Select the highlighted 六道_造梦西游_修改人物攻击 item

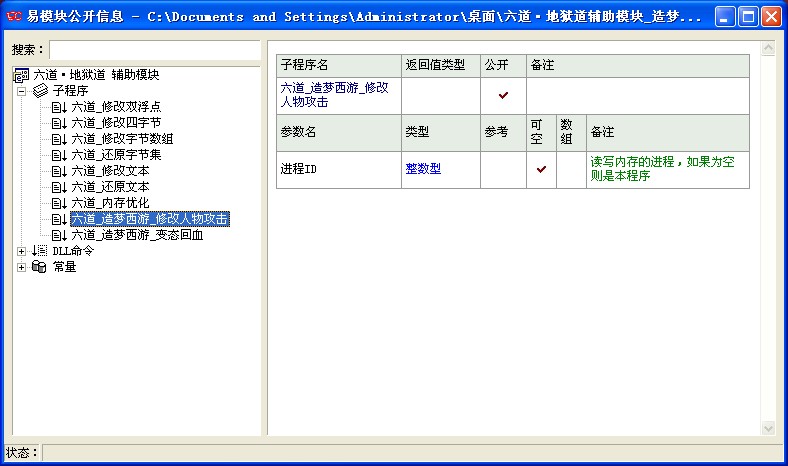point(150,219)
